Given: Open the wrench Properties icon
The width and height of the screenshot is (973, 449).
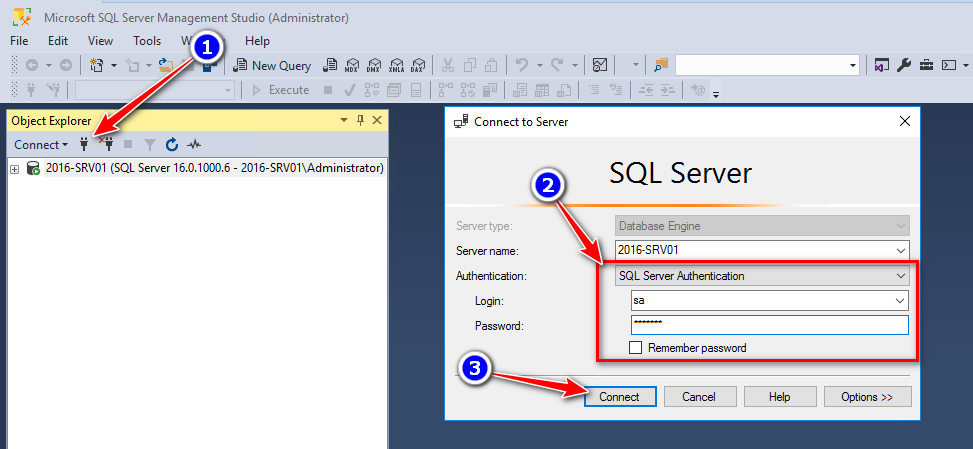Looking at the screenshot, I should [x=904, y=64].
